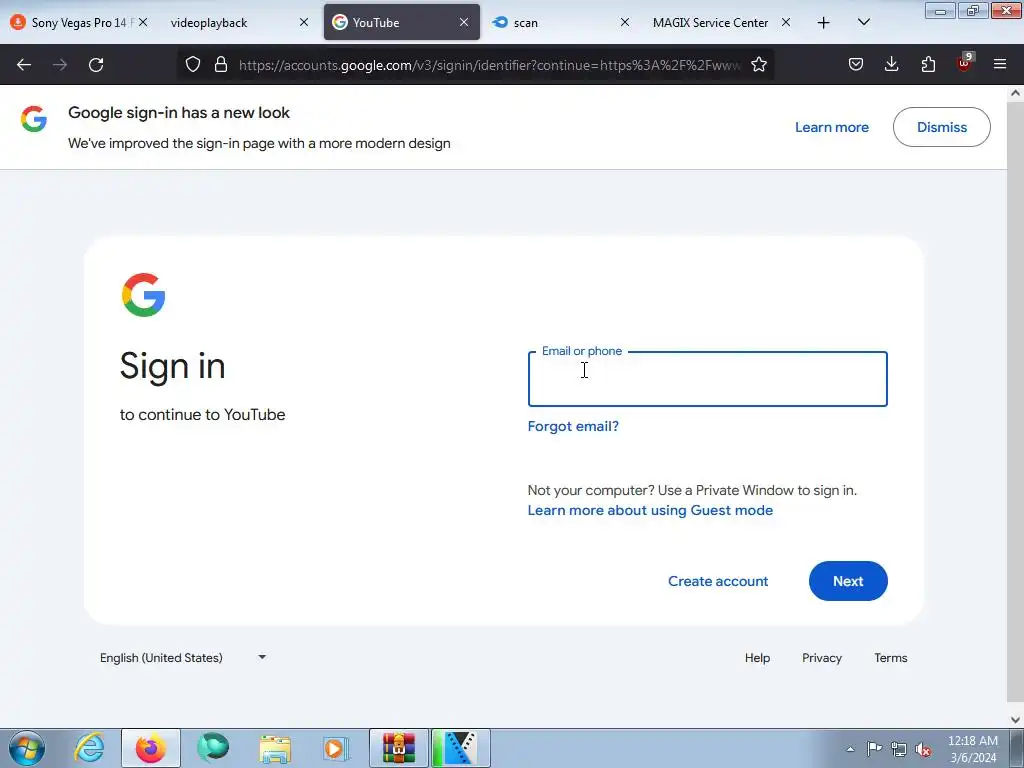The image size is (1024, 768).
Task: Click the scrollbar down arrow
Action: click(x=1015, y=720)
